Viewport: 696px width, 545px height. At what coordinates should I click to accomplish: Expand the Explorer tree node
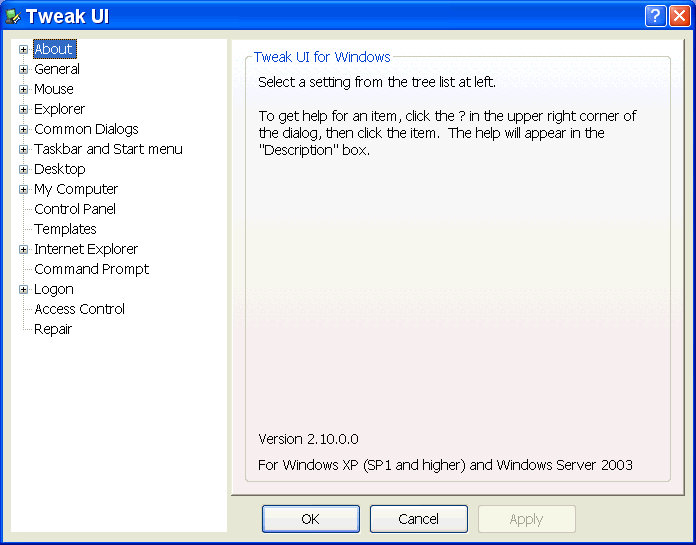click(x=24, y=109)
